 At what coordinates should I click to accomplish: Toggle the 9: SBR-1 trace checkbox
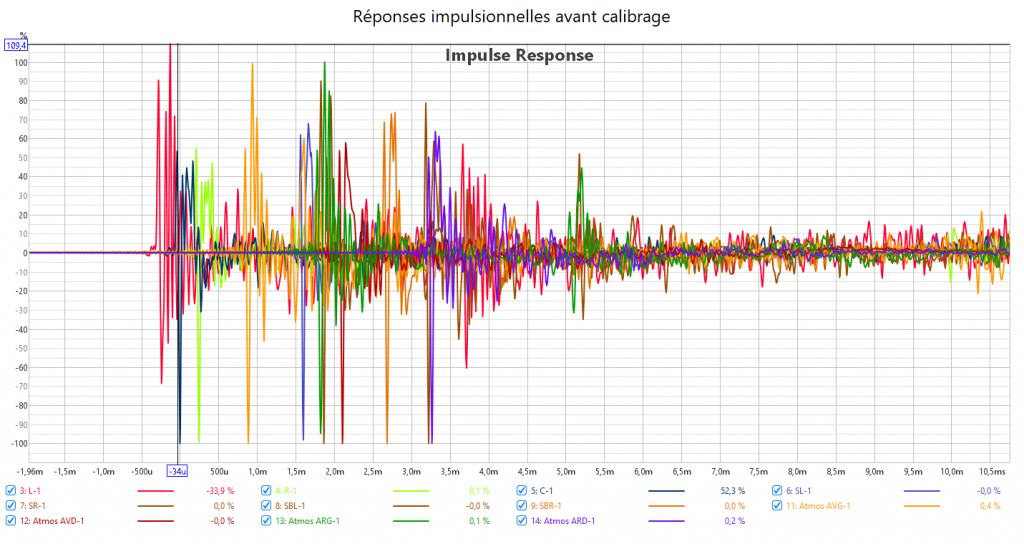pyautogui.click(x=522, y=506)
